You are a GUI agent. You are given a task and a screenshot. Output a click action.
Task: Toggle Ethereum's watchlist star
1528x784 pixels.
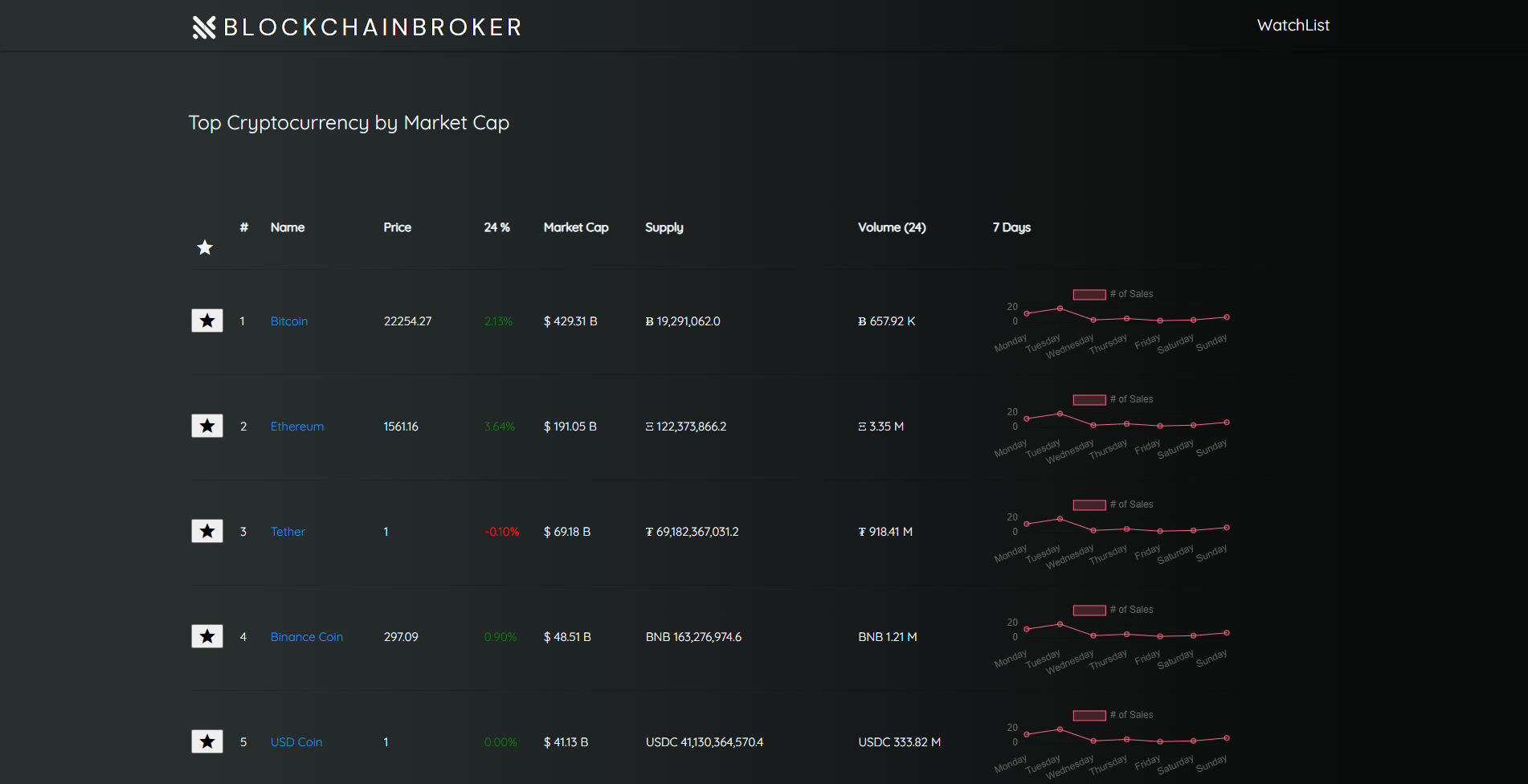click(206, 425)
